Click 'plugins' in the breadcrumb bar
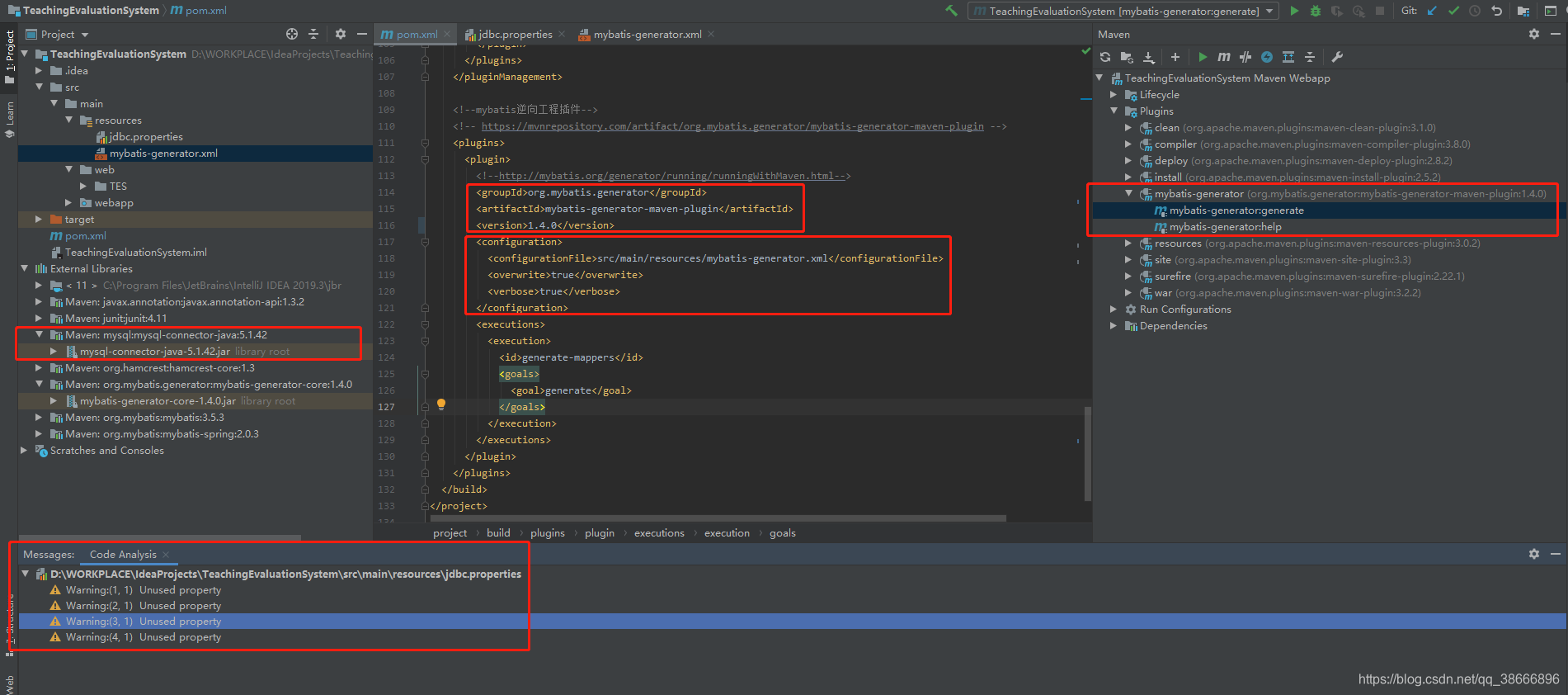The image size is (1568, 695). pyautogui.click(x=548, y=532)
